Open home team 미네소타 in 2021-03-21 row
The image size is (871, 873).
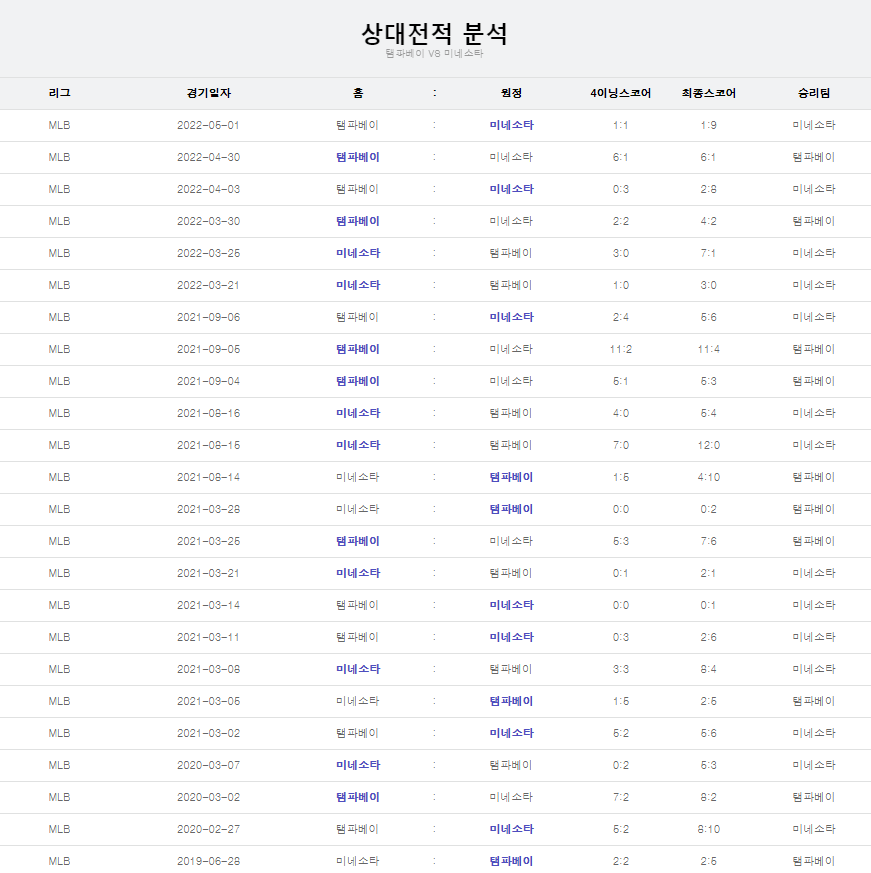(358, 573)
